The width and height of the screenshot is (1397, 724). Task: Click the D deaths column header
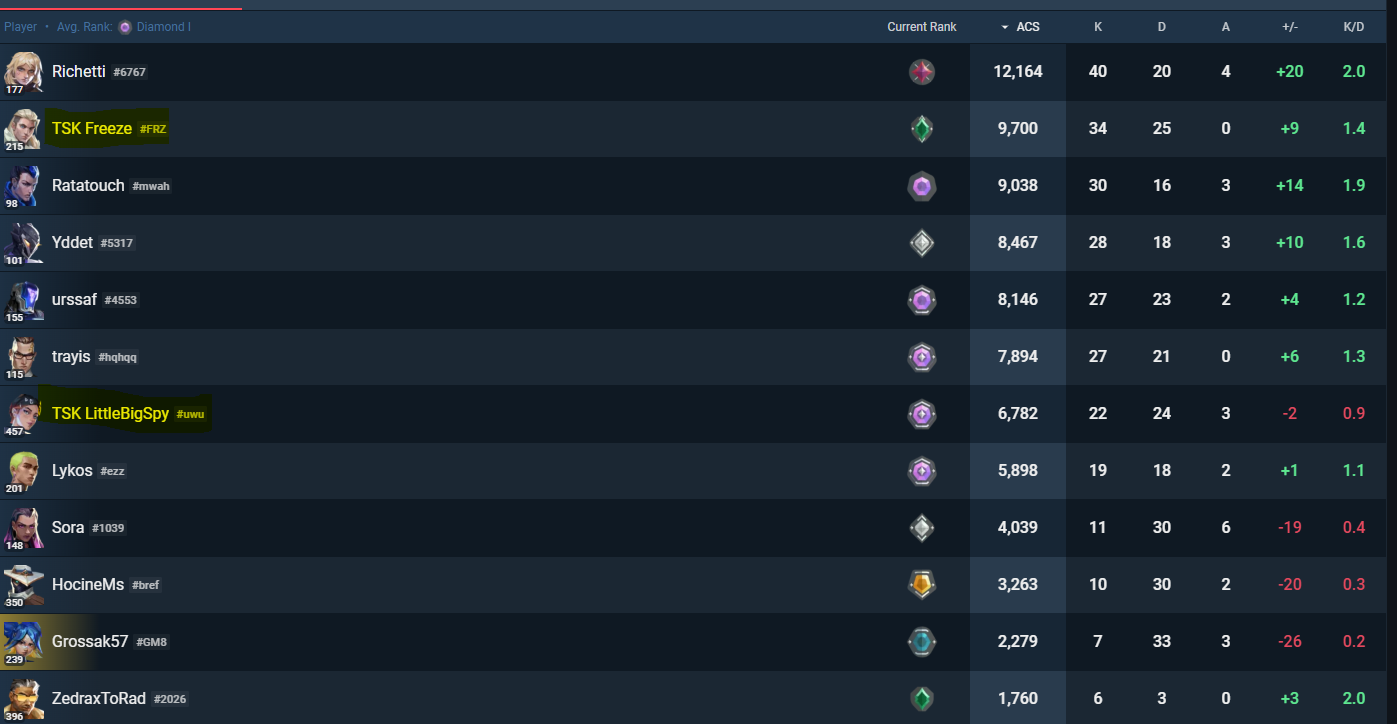1162,27
